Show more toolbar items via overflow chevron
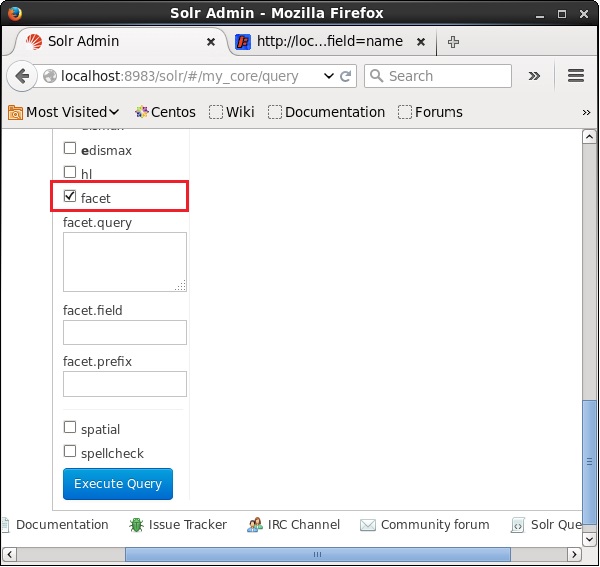 534,76
